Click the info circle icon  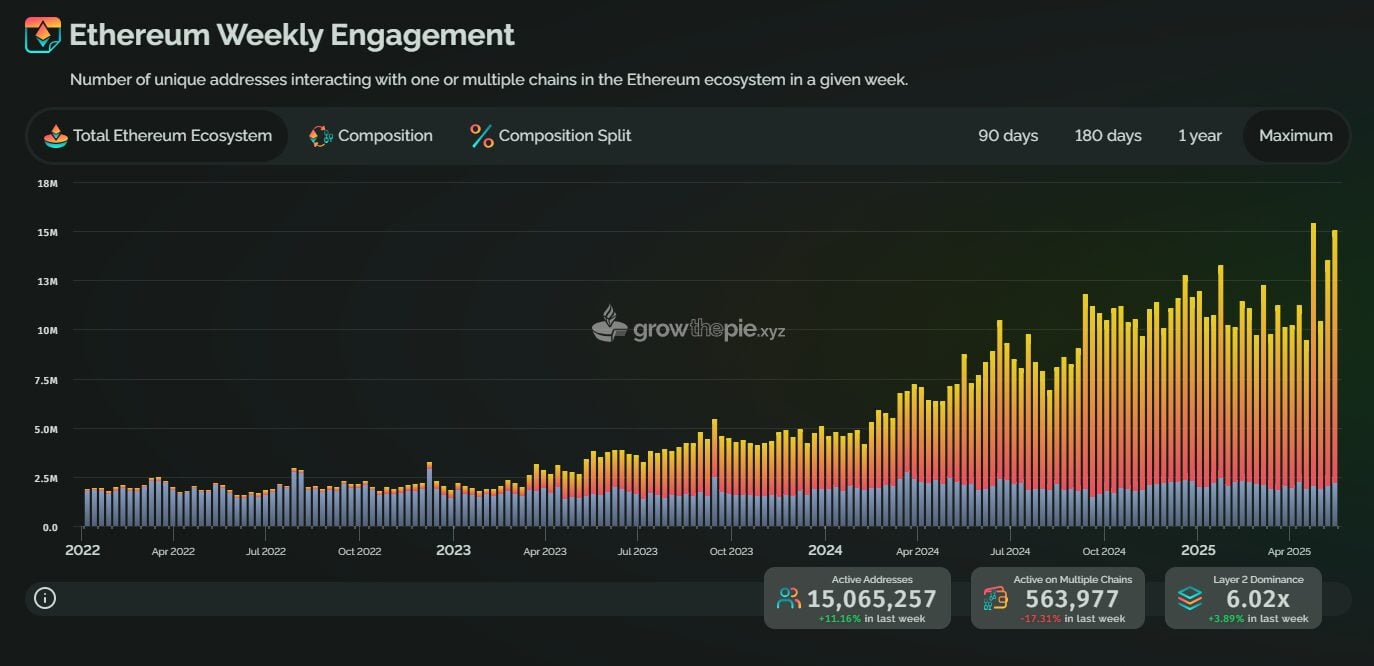45,598
